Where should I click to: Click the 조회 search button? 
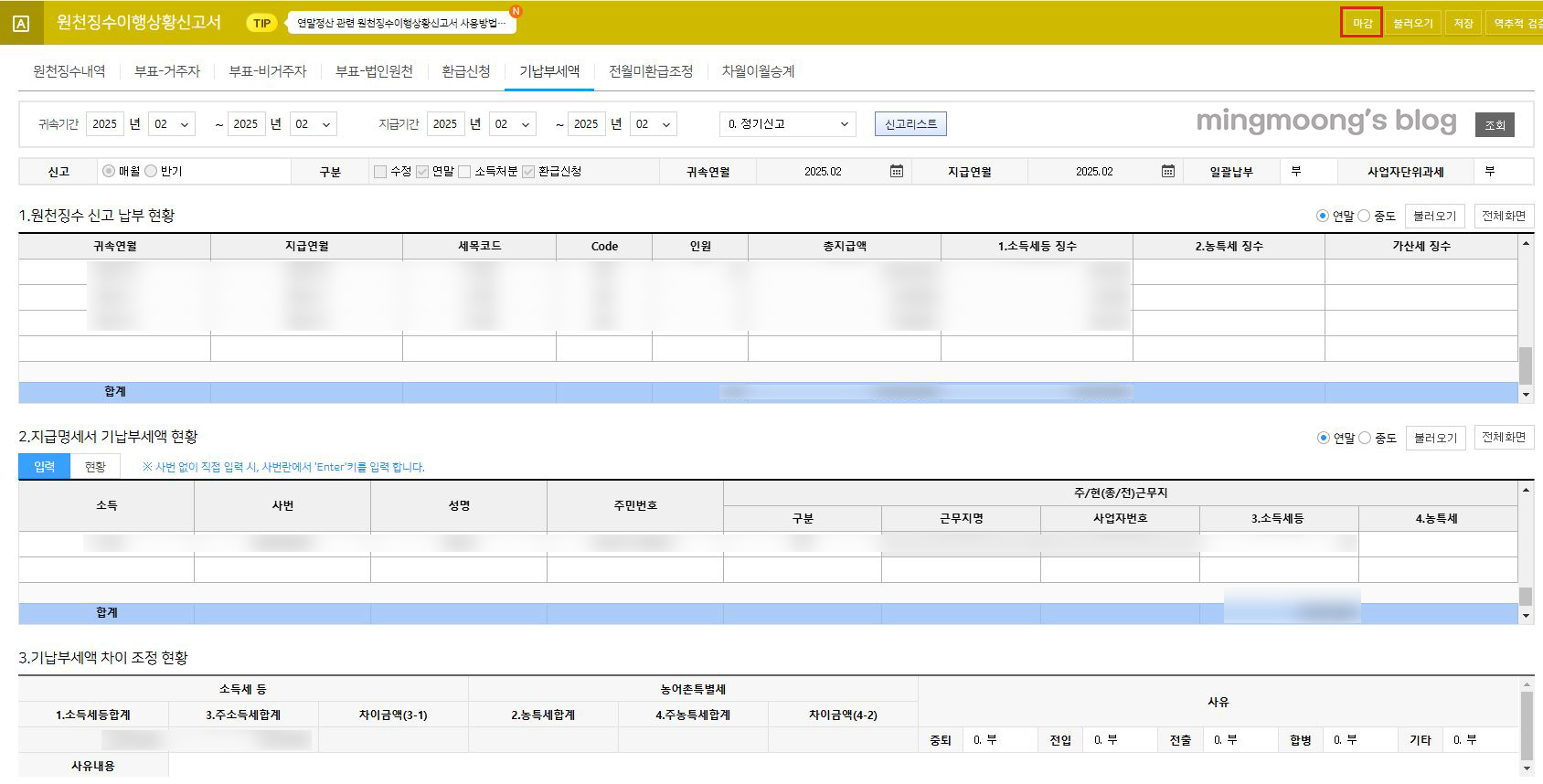coord(1495,125)
